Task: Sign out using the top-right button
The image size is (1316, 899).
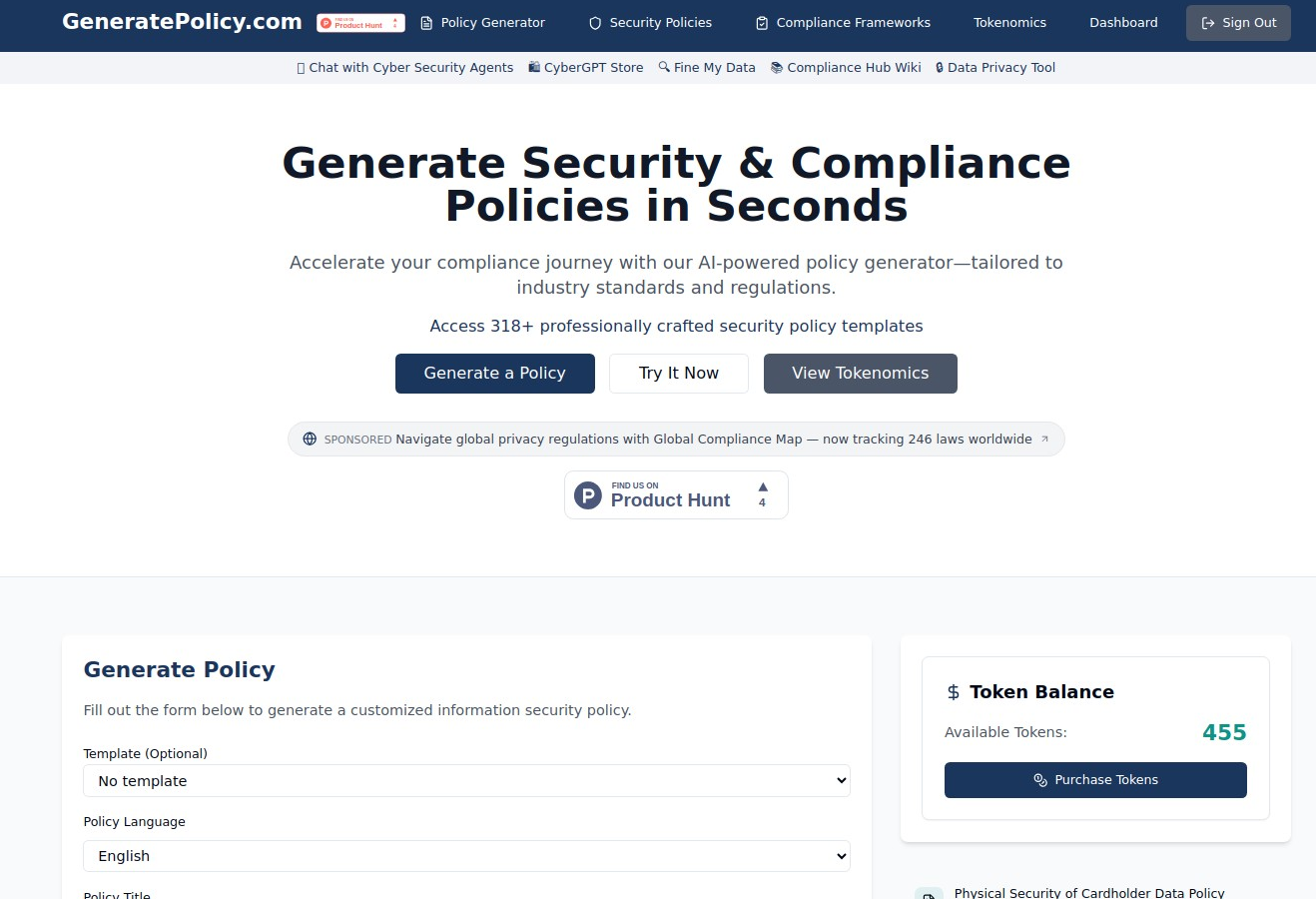Action: tap(1238, 22)
